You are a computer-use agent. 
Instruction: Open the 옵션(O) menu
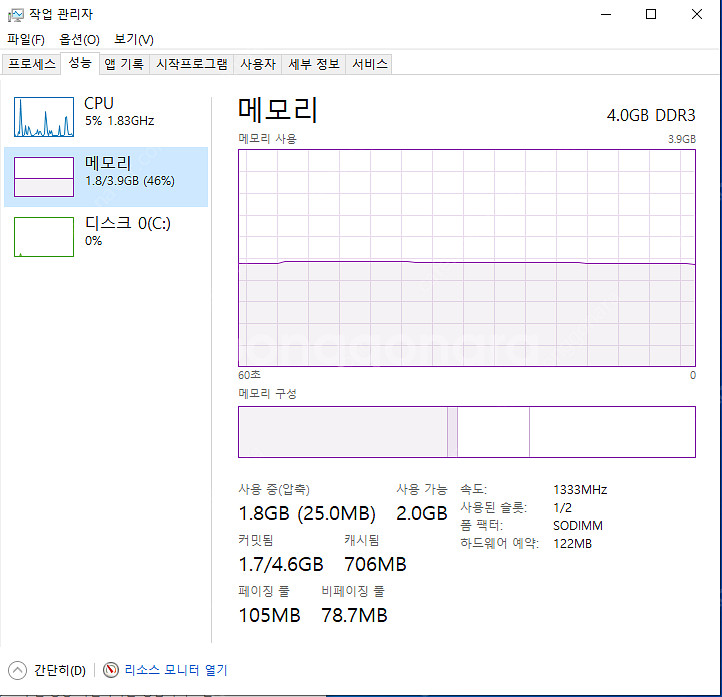pyautogui.click(x=79, y=40)
